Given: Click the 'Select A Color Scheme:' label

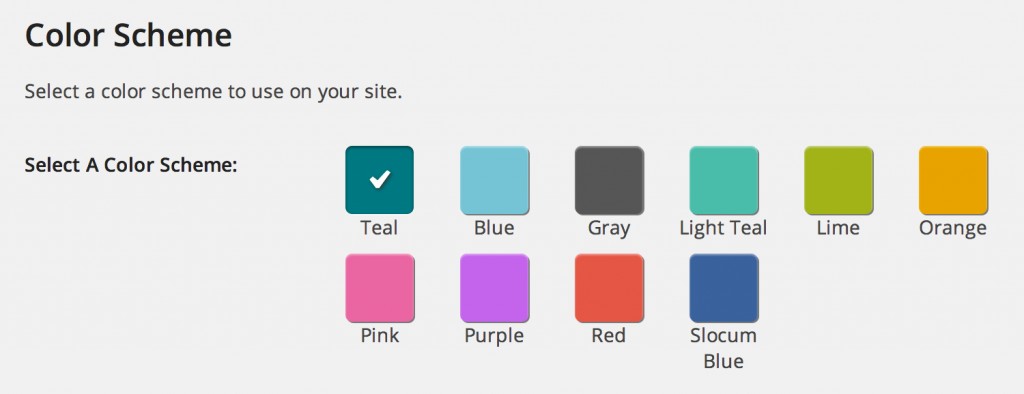Looking at the screenshot, I should (x=131, y=165).
